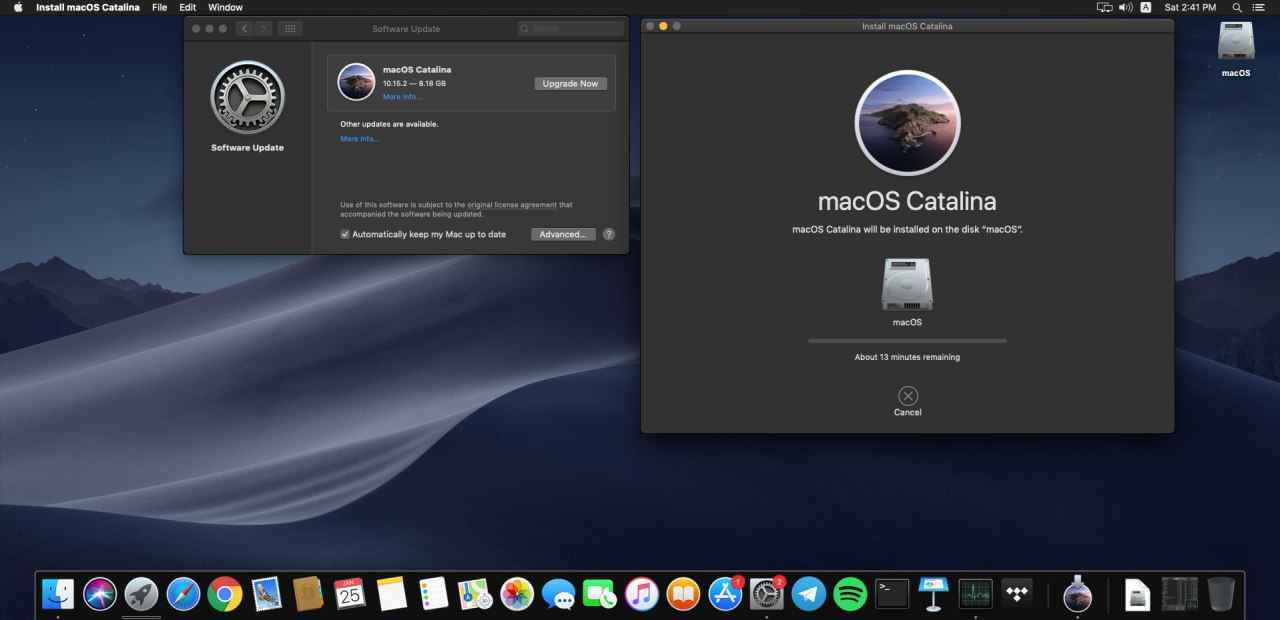Open Safari compass icon in Dock
This screenshot has width=1280, height=620.
click(x=184, y=594)
